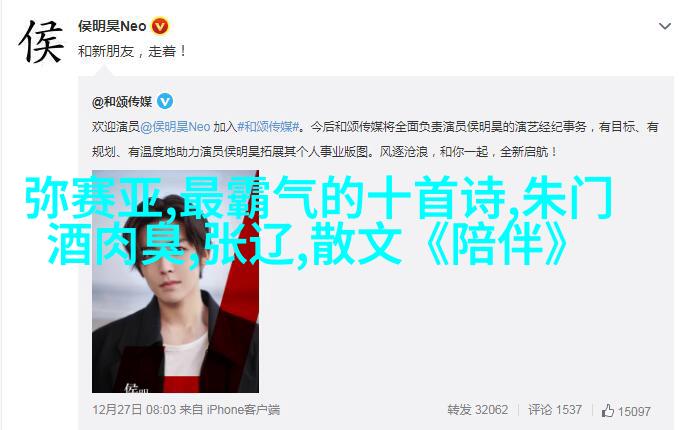The height and width of the screenshot is (430, 690).
Task: Click the orange verified badge beside 侯明昊Neo
Action: pos(160,26)
